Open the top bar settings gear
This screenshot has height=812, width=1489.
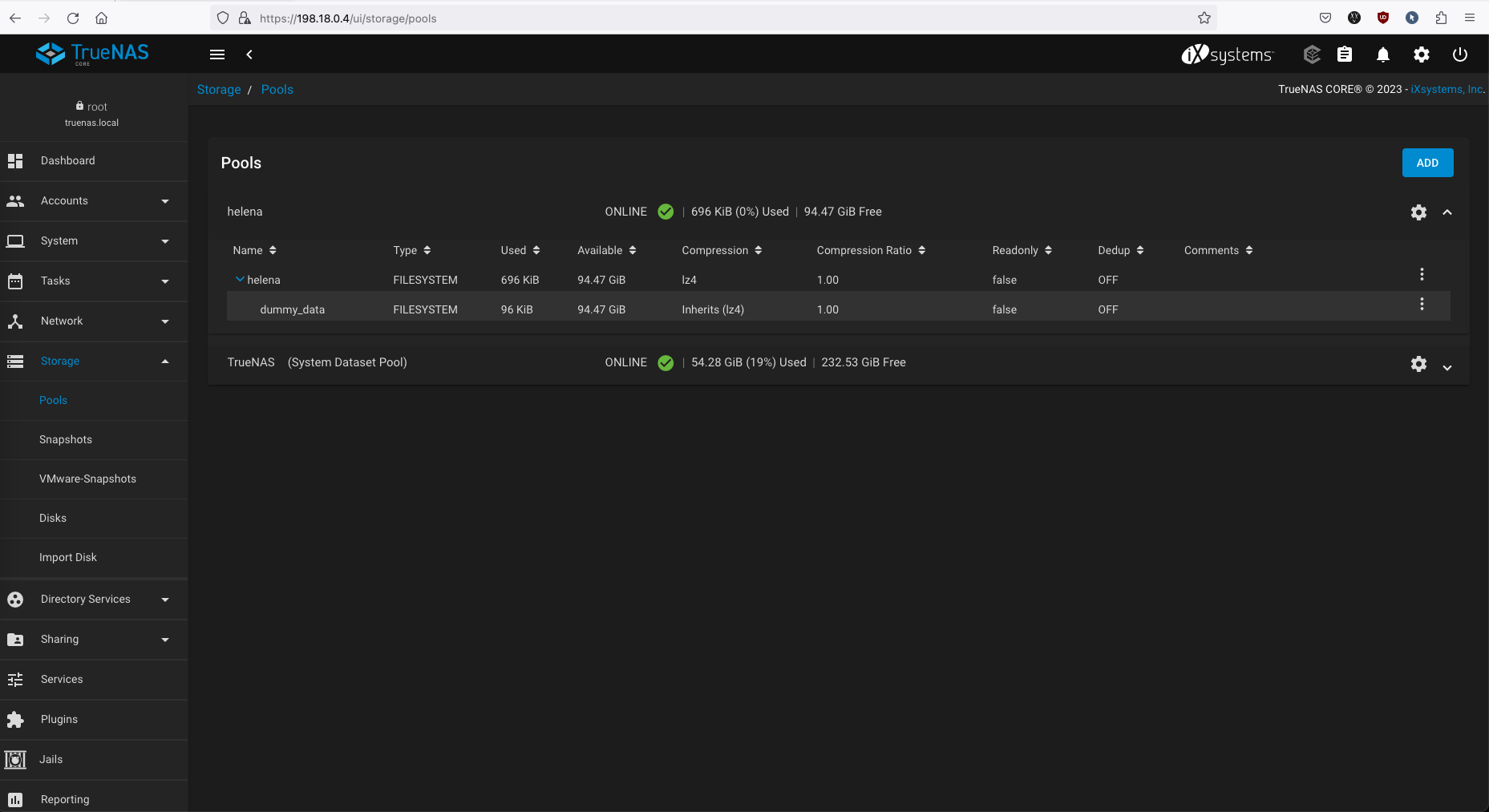(x=1421, y=55)
